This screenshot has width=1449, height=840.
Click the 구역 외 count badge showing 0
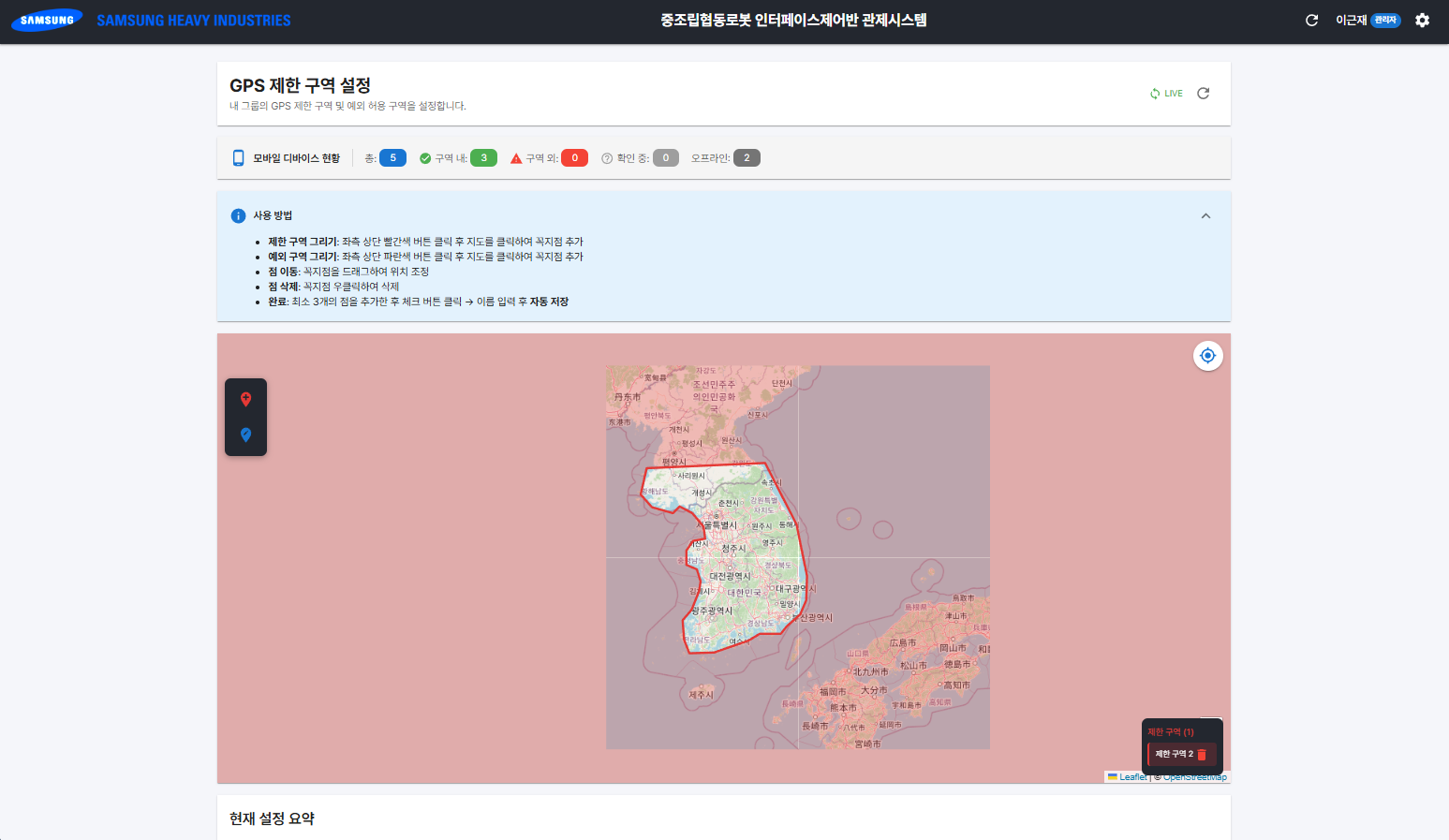[x=574, y=158]
